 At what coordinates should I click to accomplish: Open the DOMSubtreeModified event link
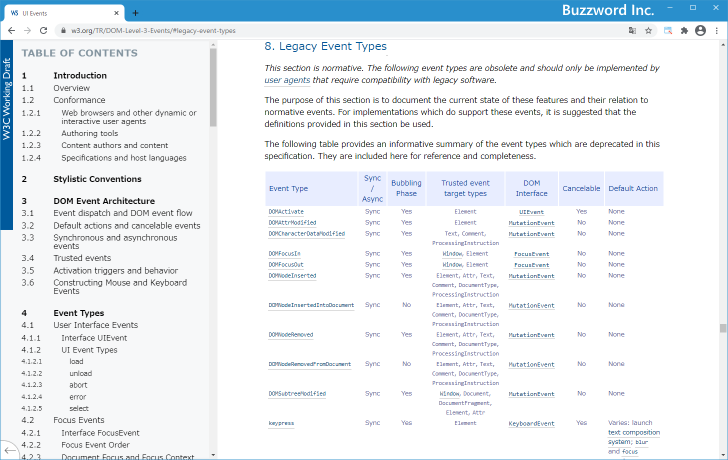(297, 394)
